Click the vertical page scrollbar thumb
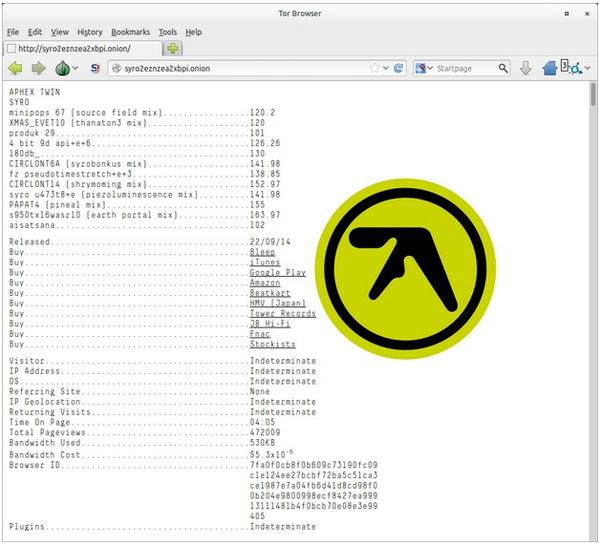This screenshot has width=600, height=545. point(593,94)
